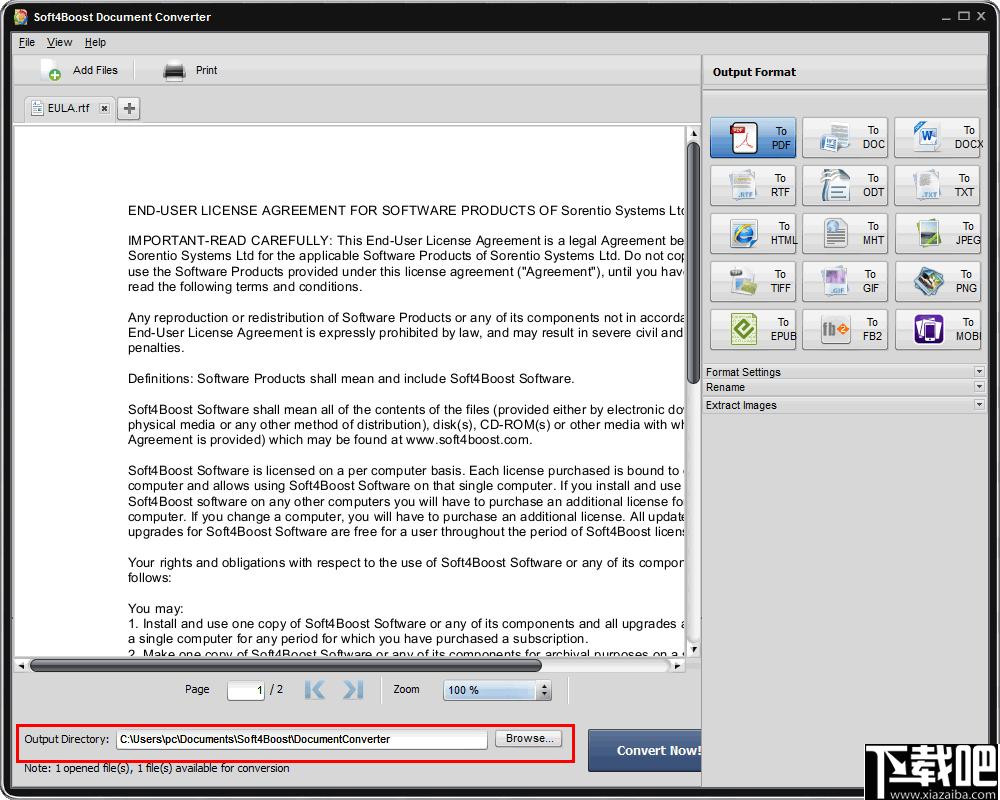The height and width of the screenshot is (800, 1000).
Task: Click the document scroll down arrow
Action: [x=694, y=650]
